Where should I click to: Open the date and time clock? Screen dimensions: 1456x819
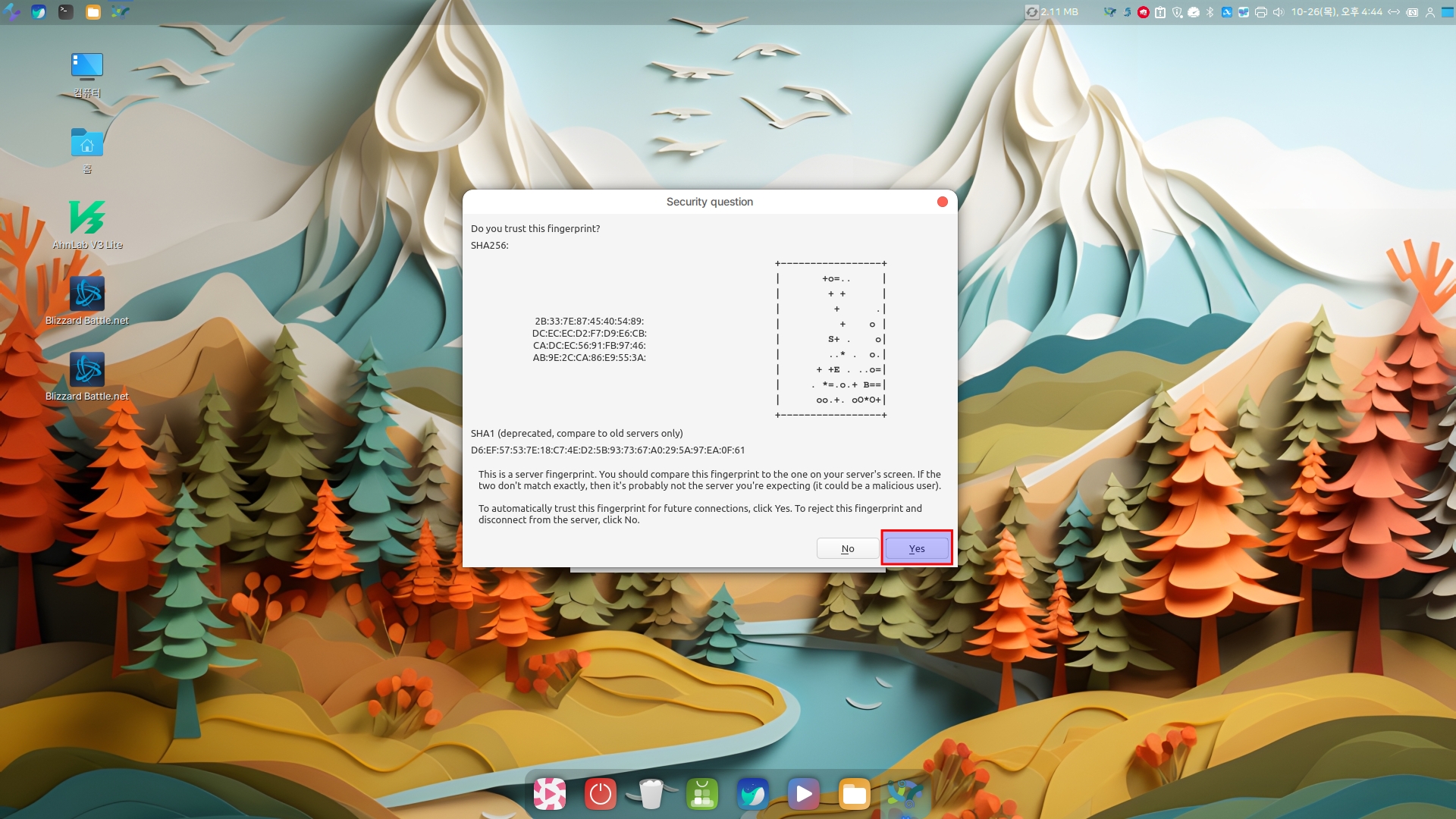1336,12
